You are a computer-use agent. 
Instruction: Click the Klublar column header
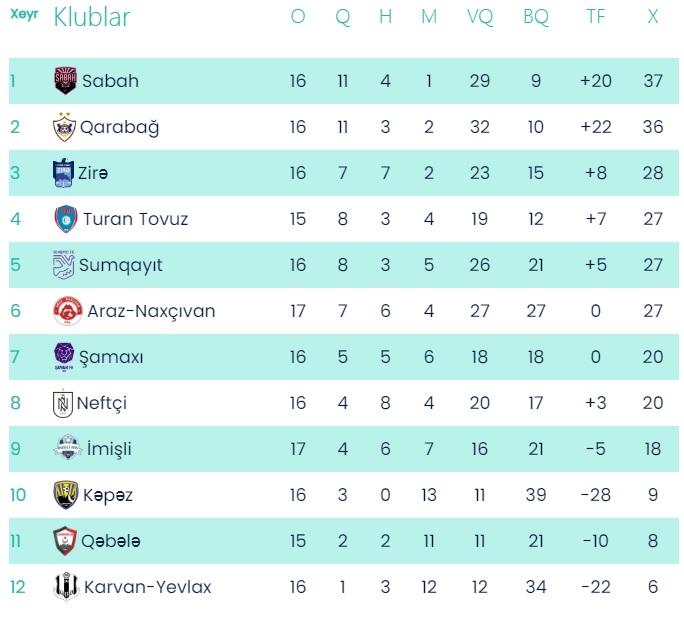click(x=91, y=17)
